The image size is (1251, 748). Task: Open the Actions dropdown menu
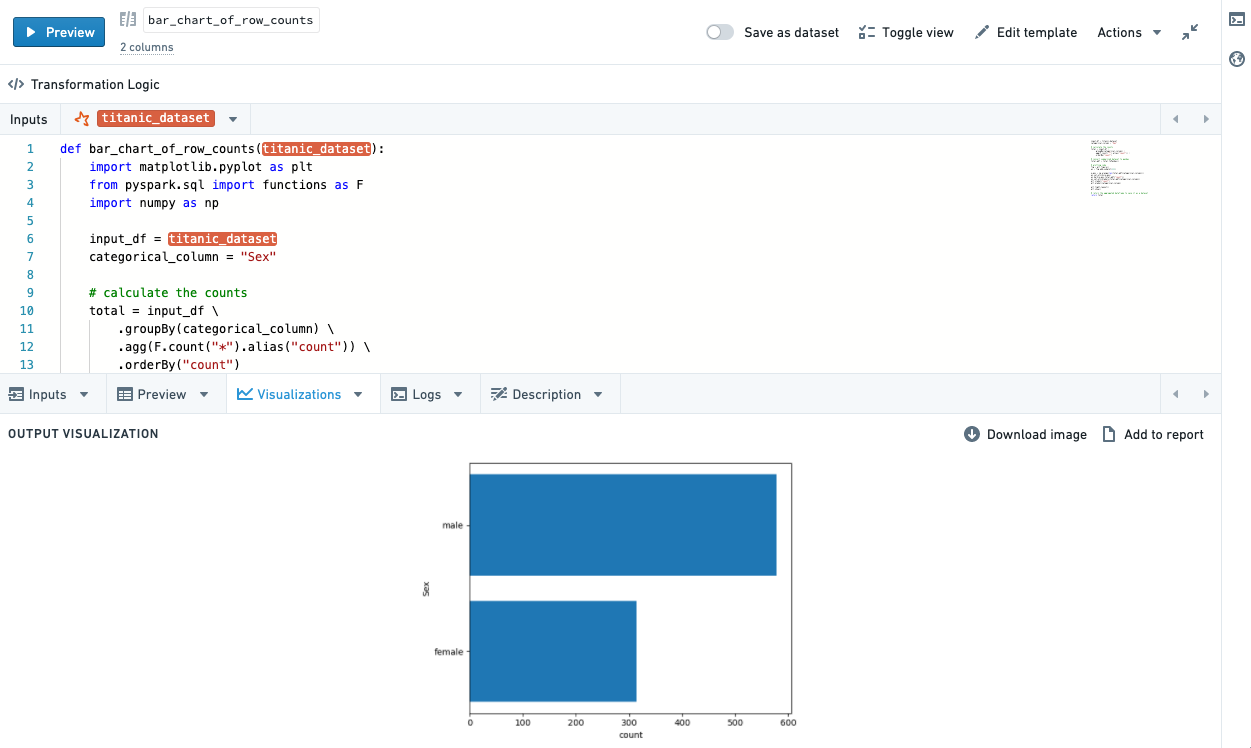click(1129, 32)
